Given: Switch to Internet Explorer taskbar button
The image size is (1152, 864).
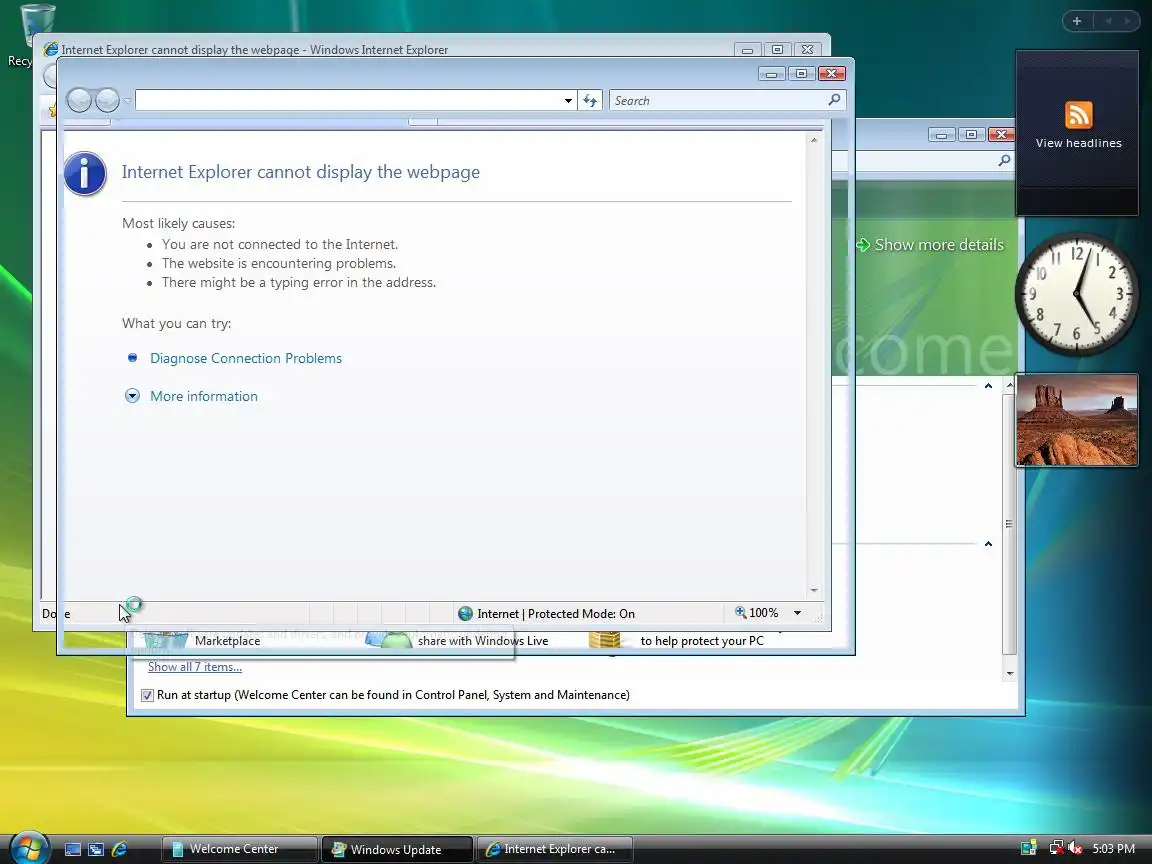Looking at the screenshot, I should (555, 849).
